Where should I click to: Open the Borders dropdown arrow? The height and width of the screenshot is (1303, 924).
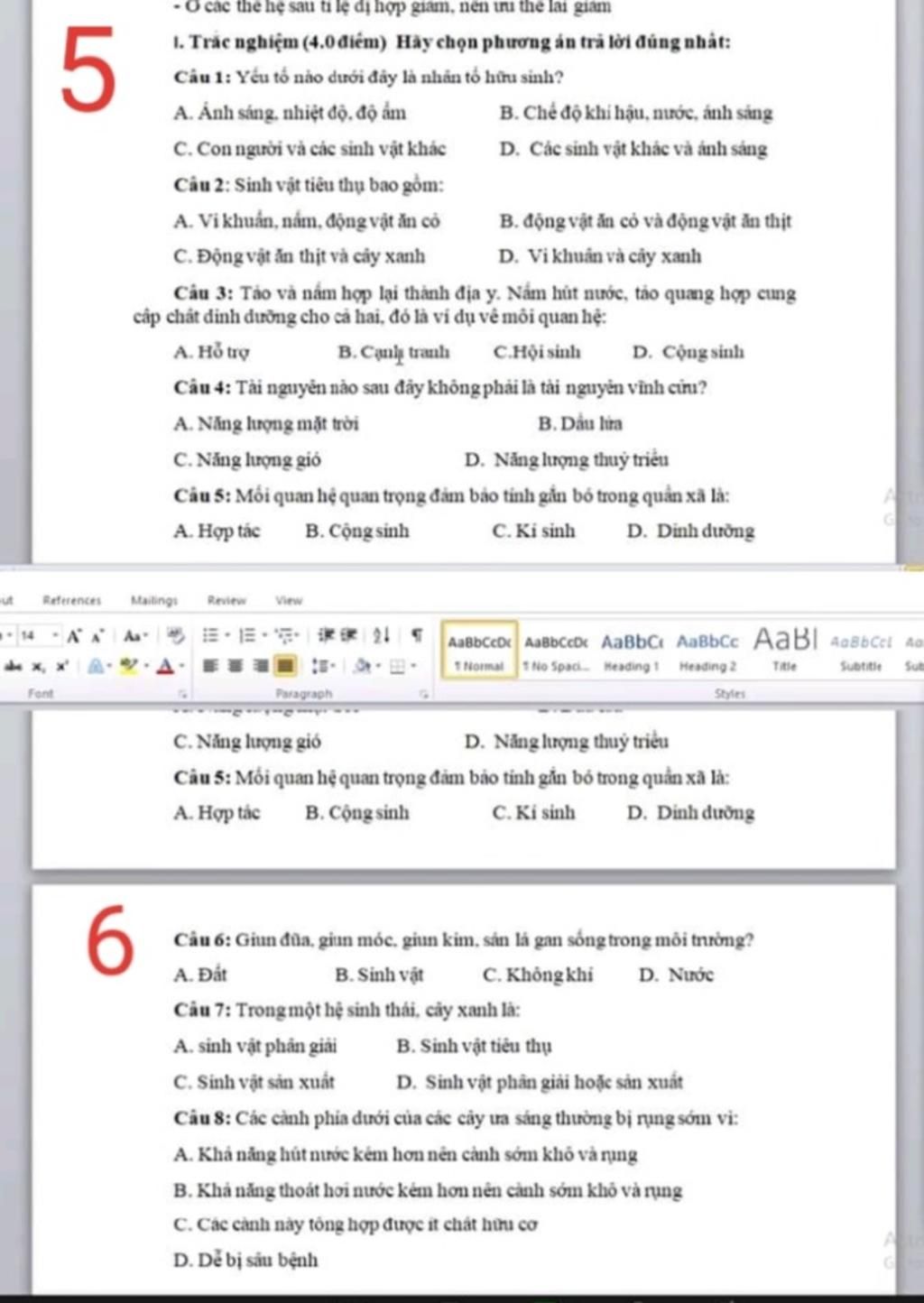413,667
